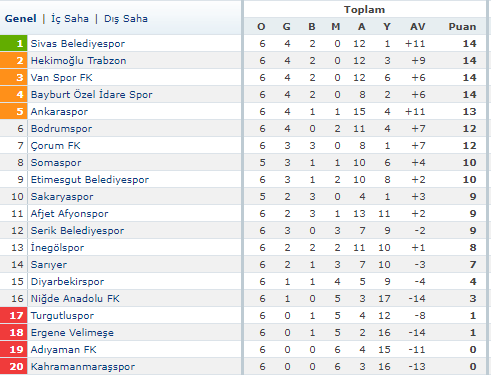Select Ankaraspor in the standings
Image resolution: width=491 pixels, height=378 pixels.
tap(59, 112)
